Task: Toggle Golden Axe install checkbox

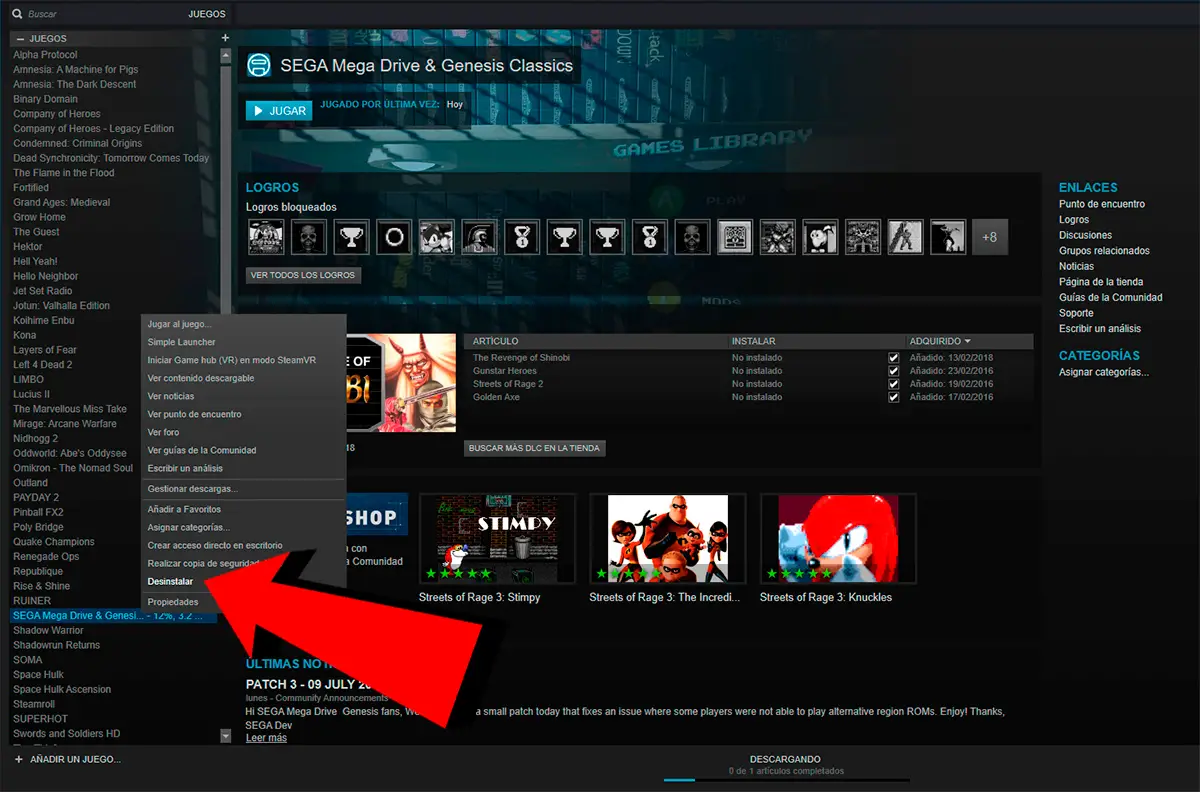Action: pyautogui.click(x=894, y=397)
